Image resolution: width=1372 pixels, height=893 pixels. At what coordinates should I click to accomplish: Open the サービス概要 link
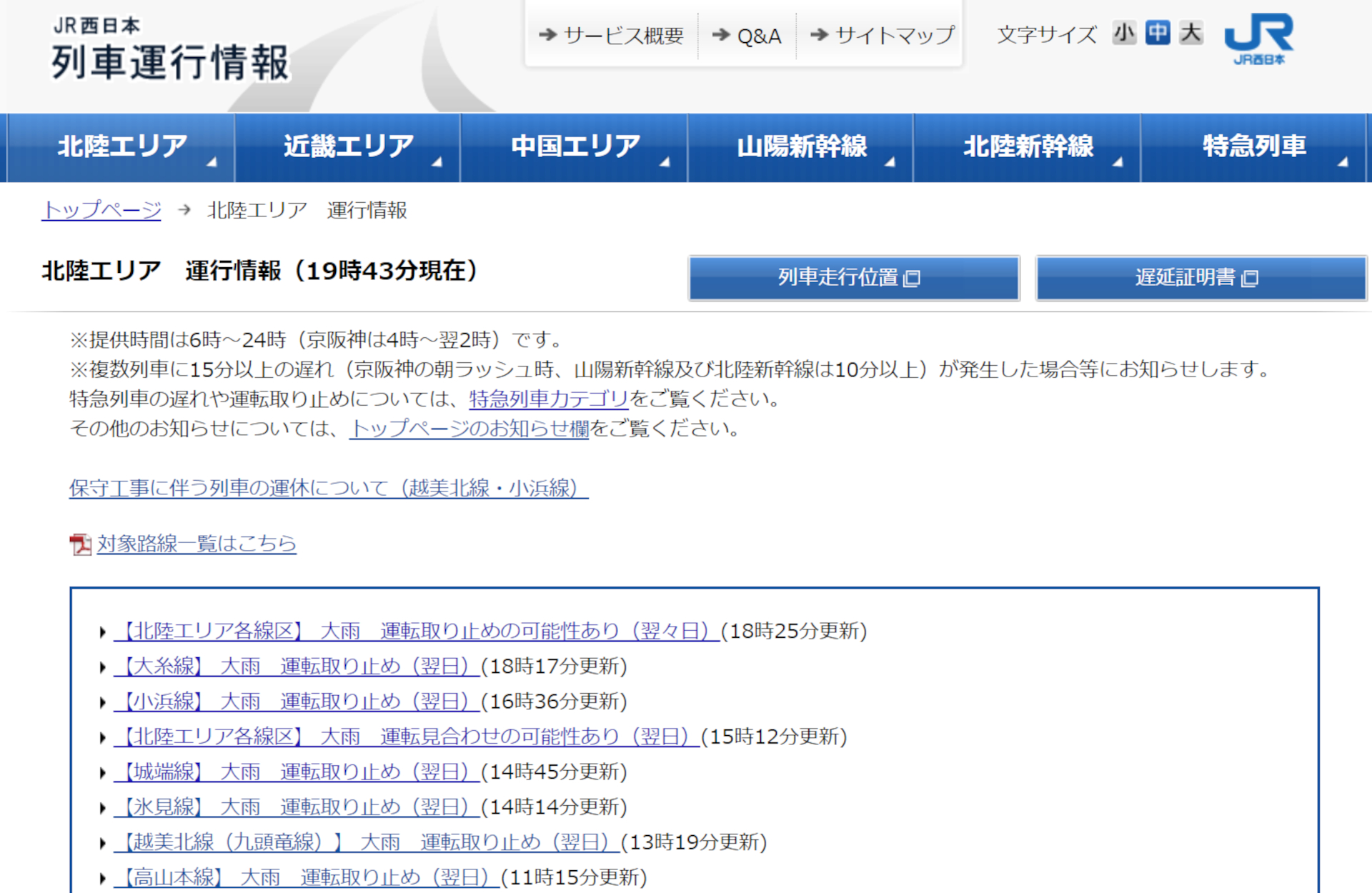coord(623,35)
